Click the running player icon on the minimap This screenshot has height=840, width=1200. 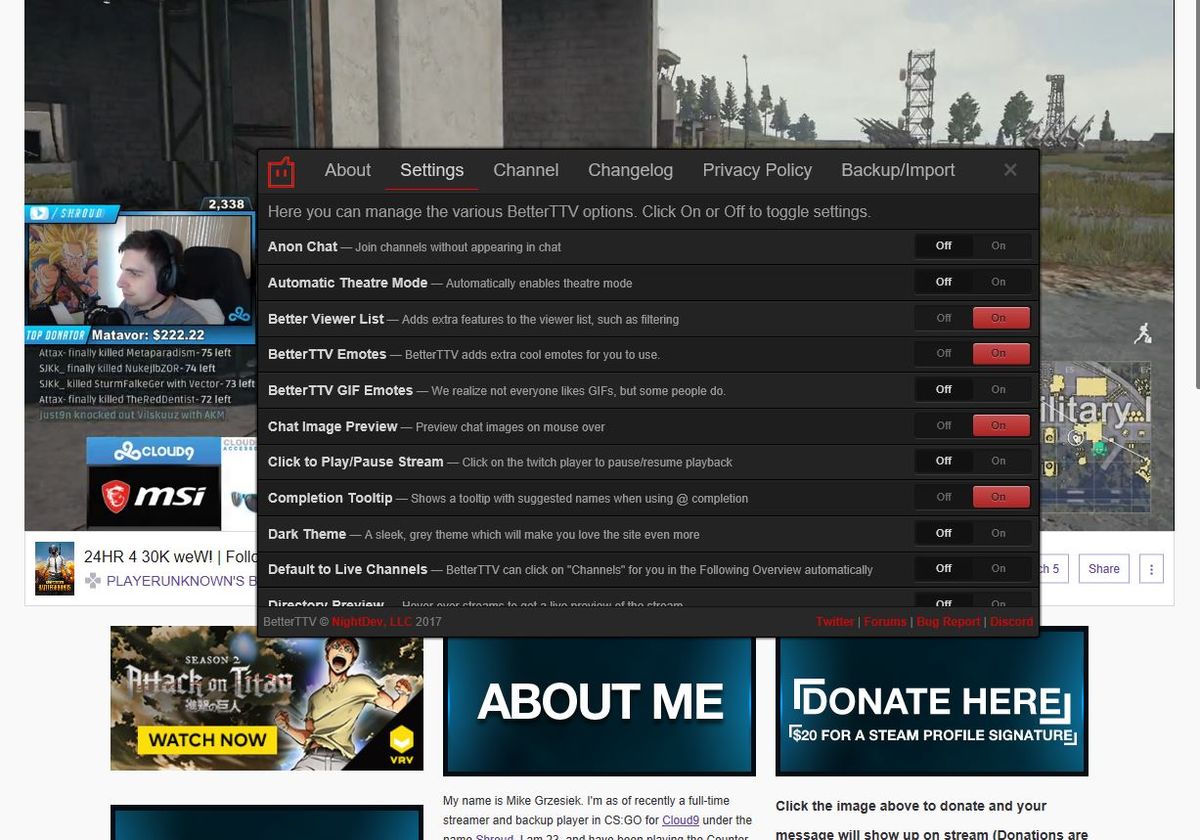[1142, 333]
